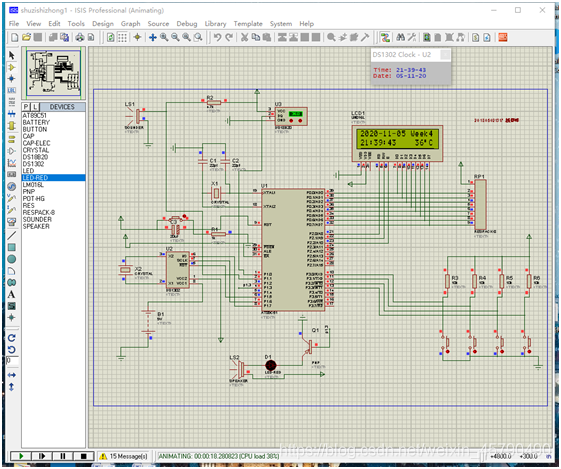Select the 2D Graphics Line tool
The height and width of the screenshot is (469, 561).
pyautogui.click(x=11, y=235)
